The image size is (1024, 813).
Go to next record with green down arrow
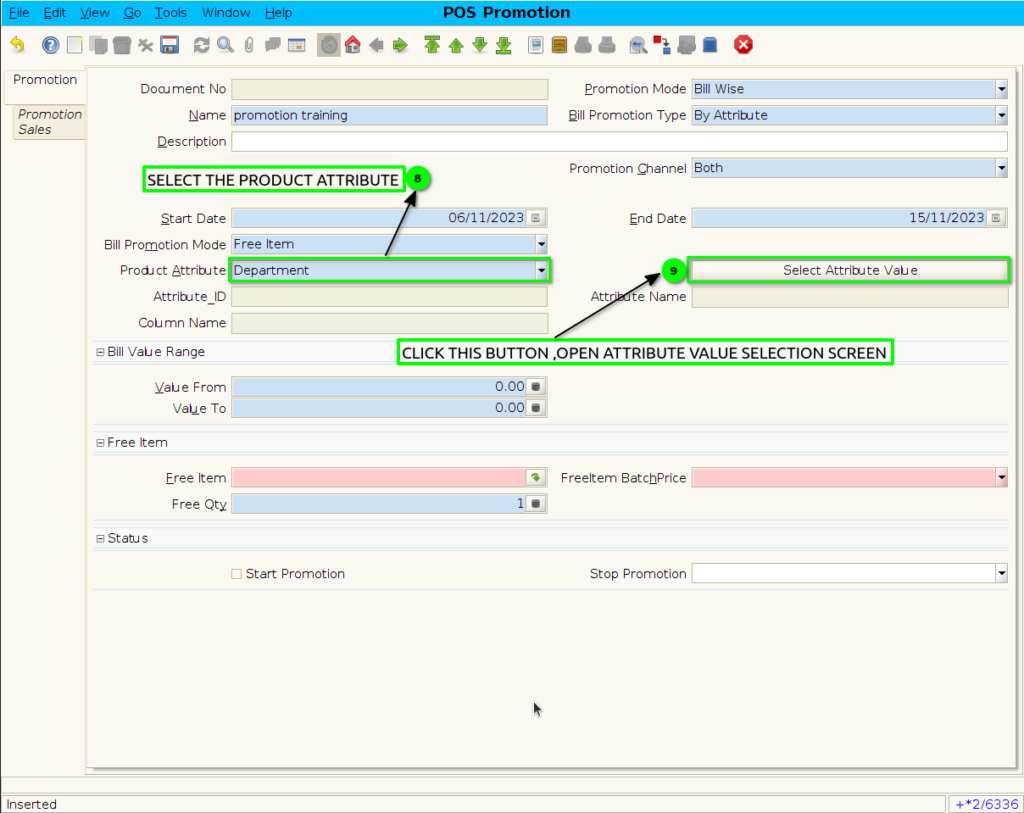[479, 45]
